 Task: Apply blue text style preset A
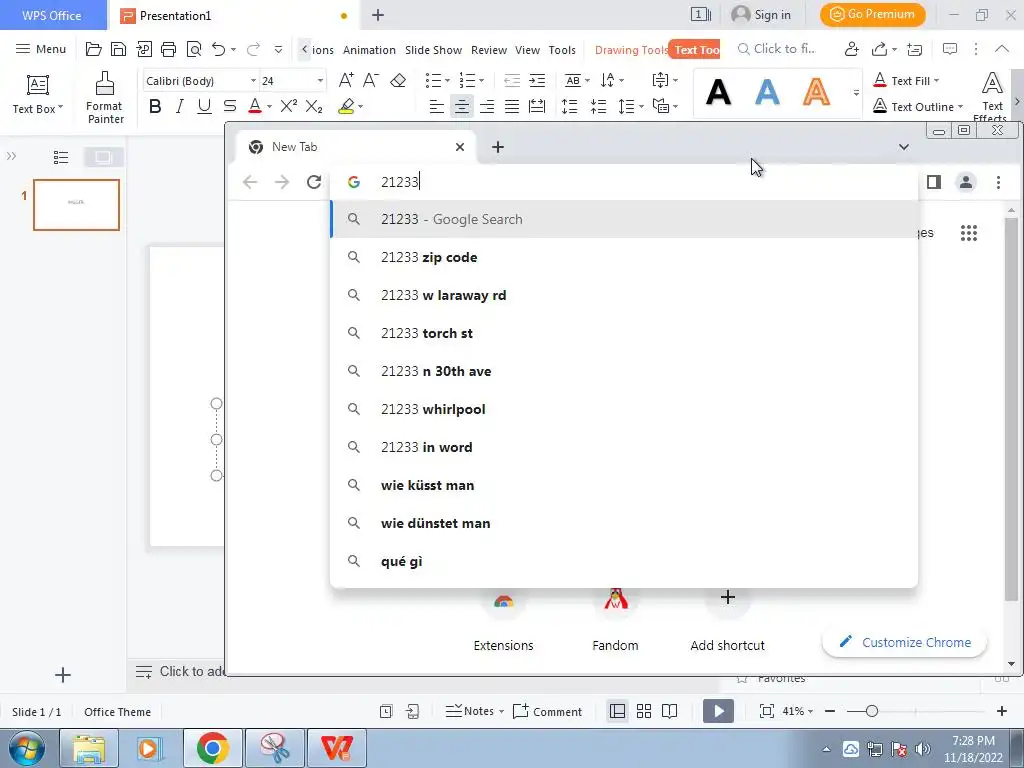click(x=767, y=92)
